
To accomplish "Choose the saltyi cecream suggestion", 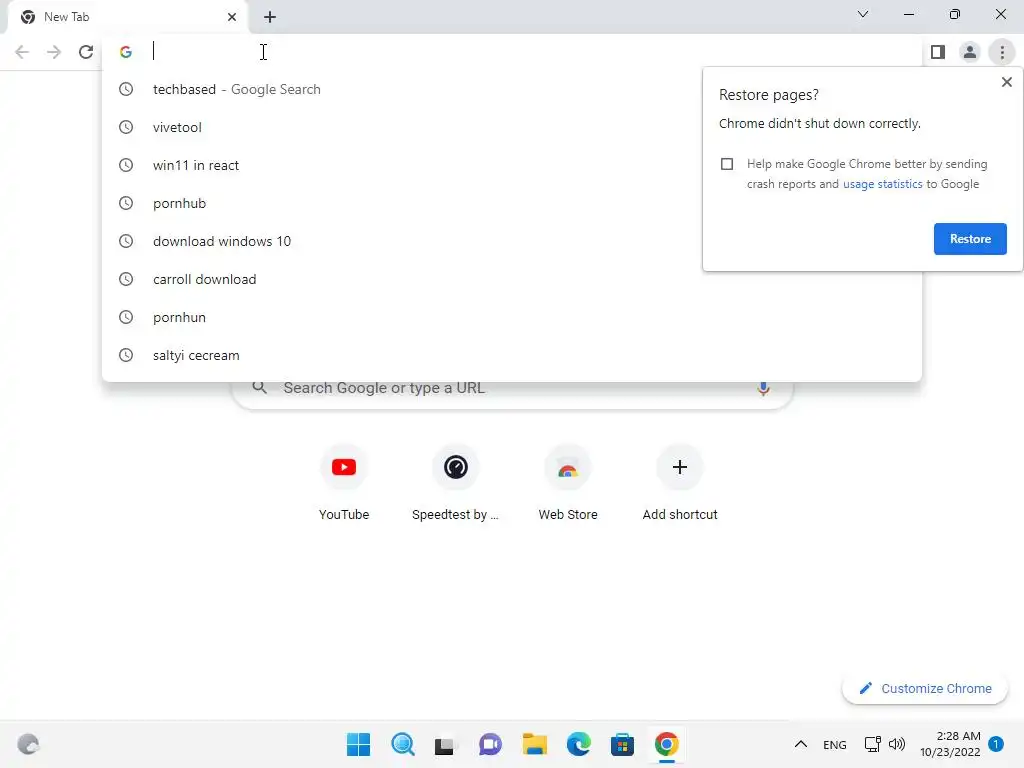I will (511, 355).
